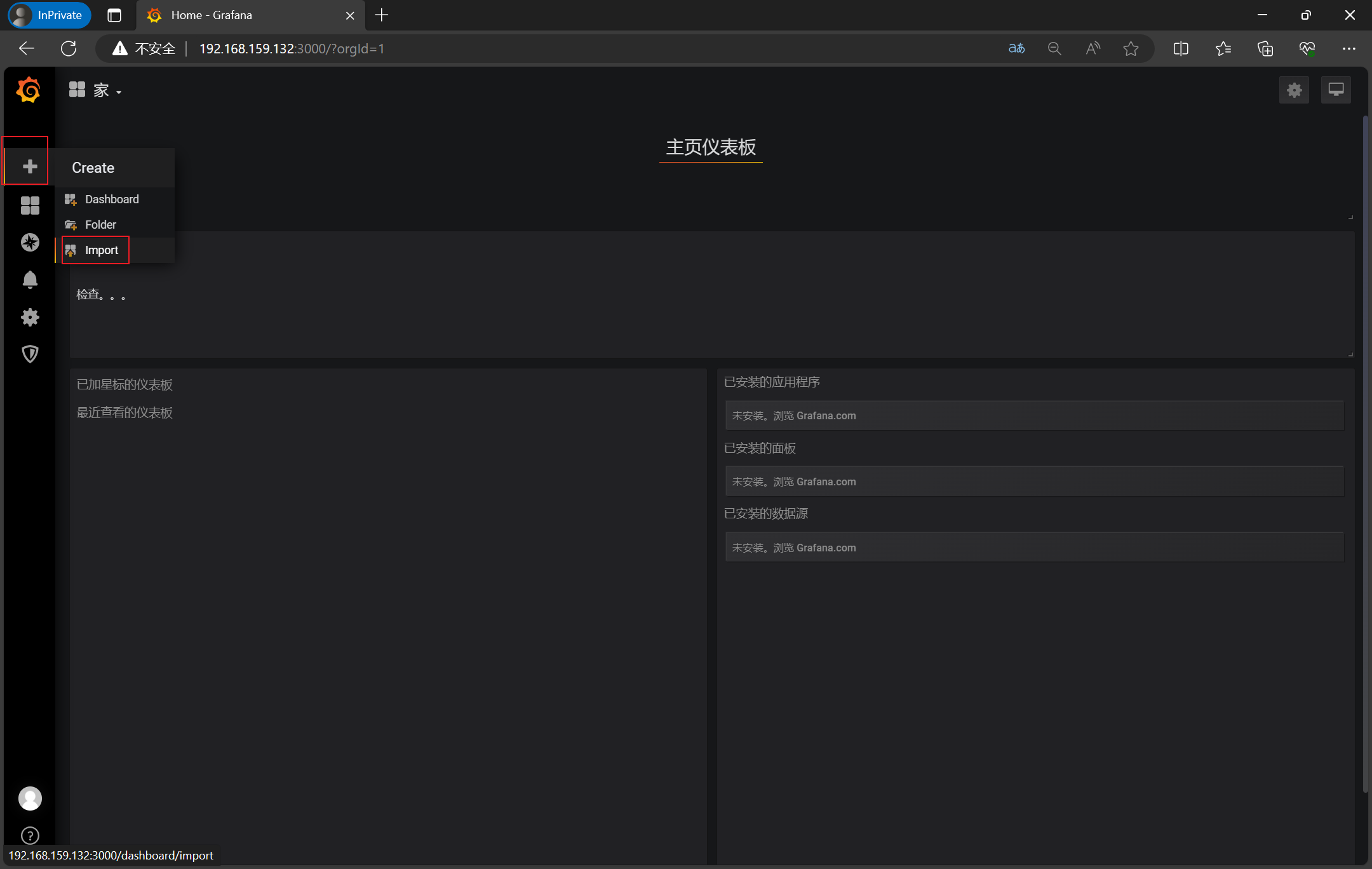
Task: Open the Configuration gear in the sidebar
Action: (29, 317)
